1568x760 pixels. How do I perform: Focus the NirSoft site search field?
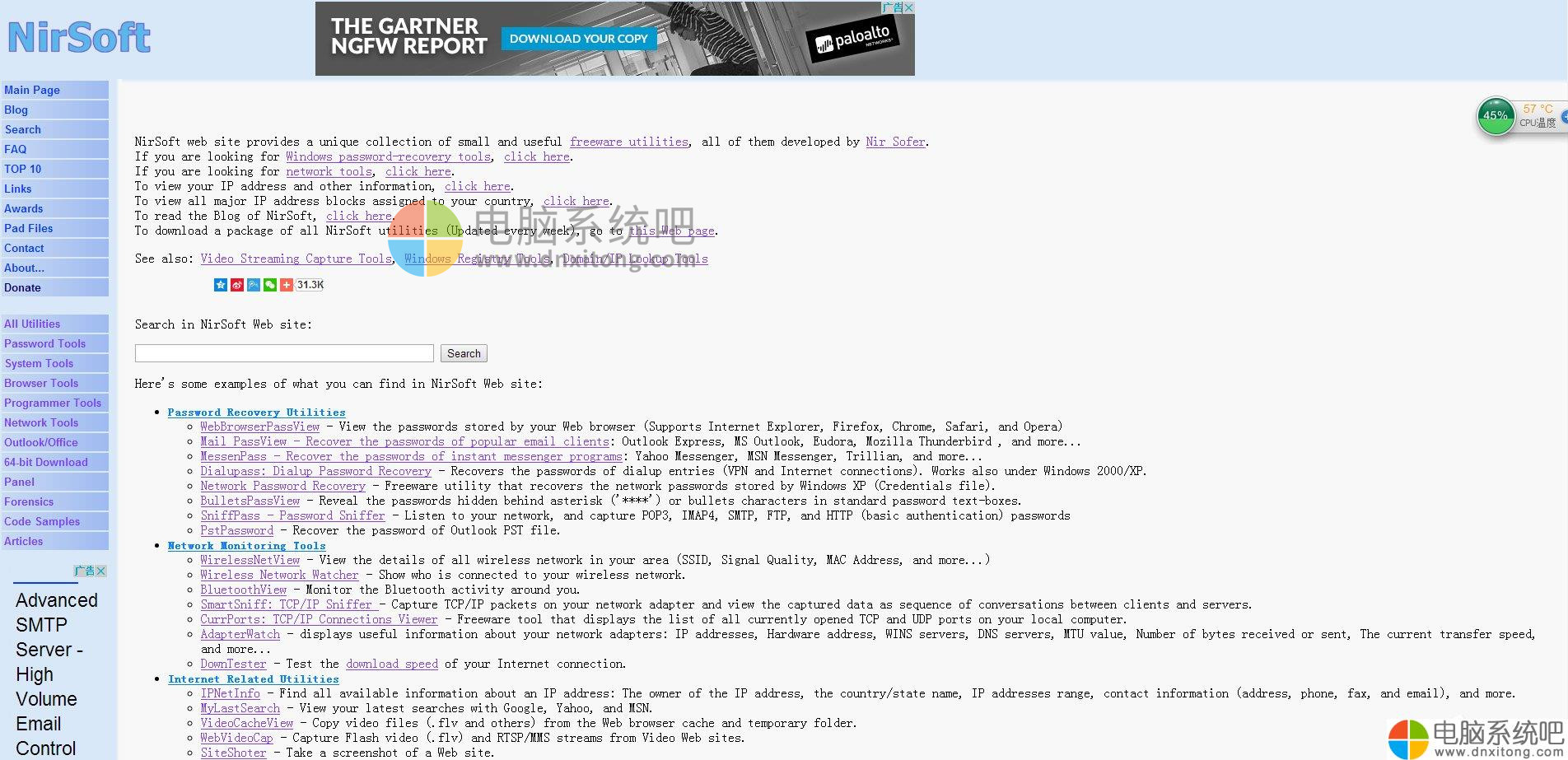pos(284,353)
